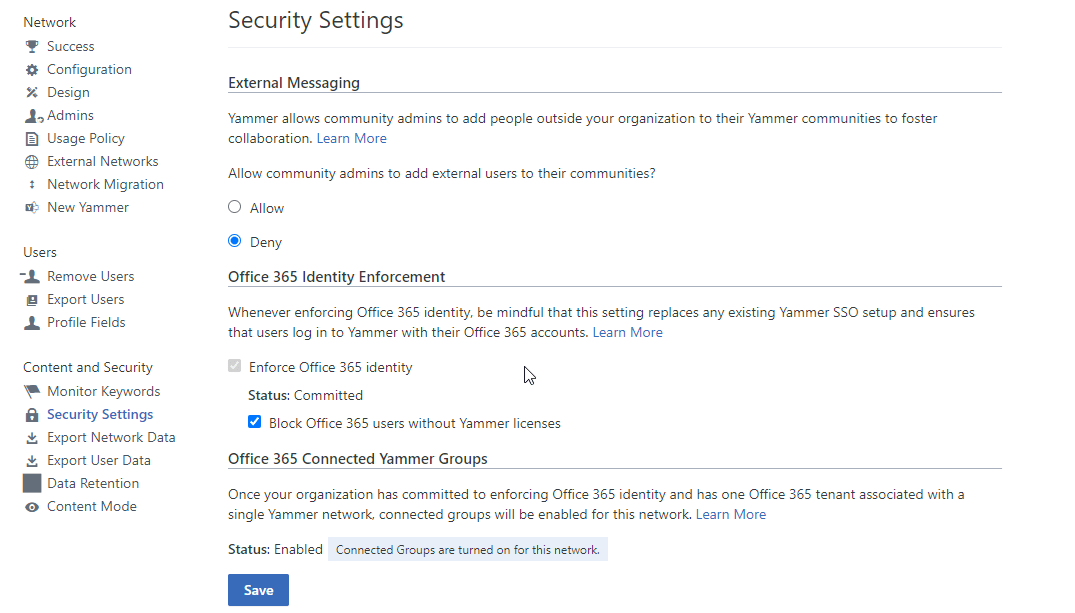Toggle the Enforce Office 365 identity checkbox

[x=235, y=367]
